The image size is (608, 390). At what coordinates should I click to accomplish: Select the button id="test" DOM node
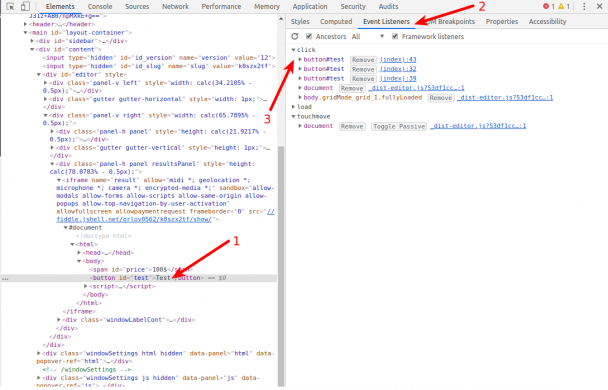pos(147,278)
